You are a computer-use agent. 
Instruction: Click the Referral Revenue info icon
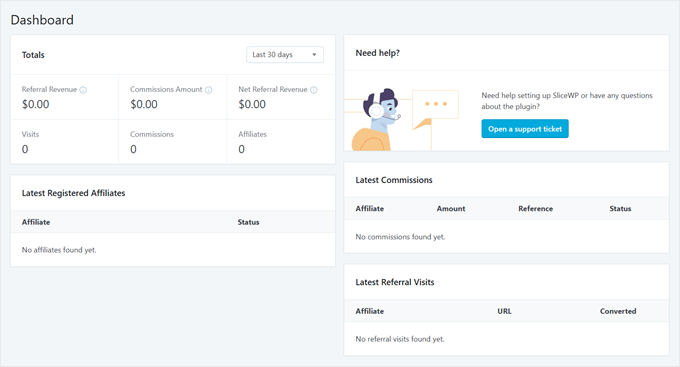coord(83,90)
